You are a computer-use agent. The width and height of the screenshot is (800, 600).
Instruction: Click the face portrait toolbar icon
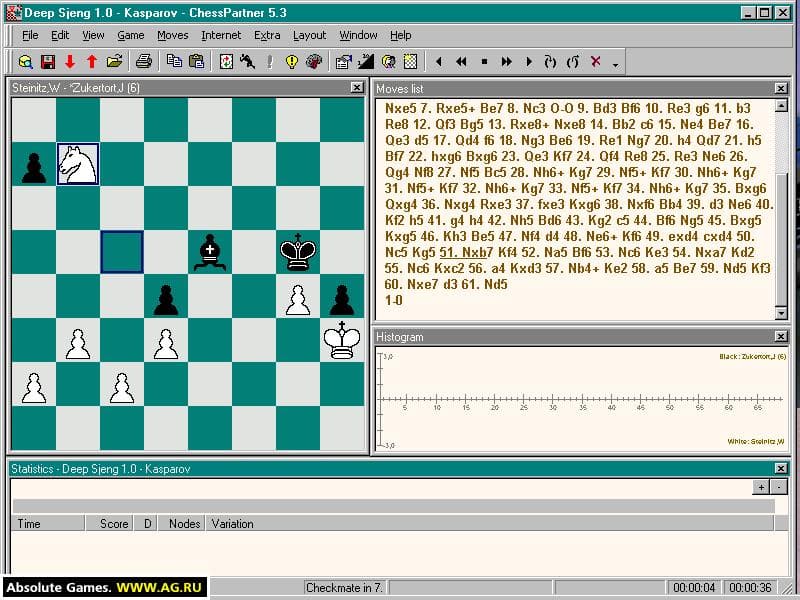click(388, 62)
